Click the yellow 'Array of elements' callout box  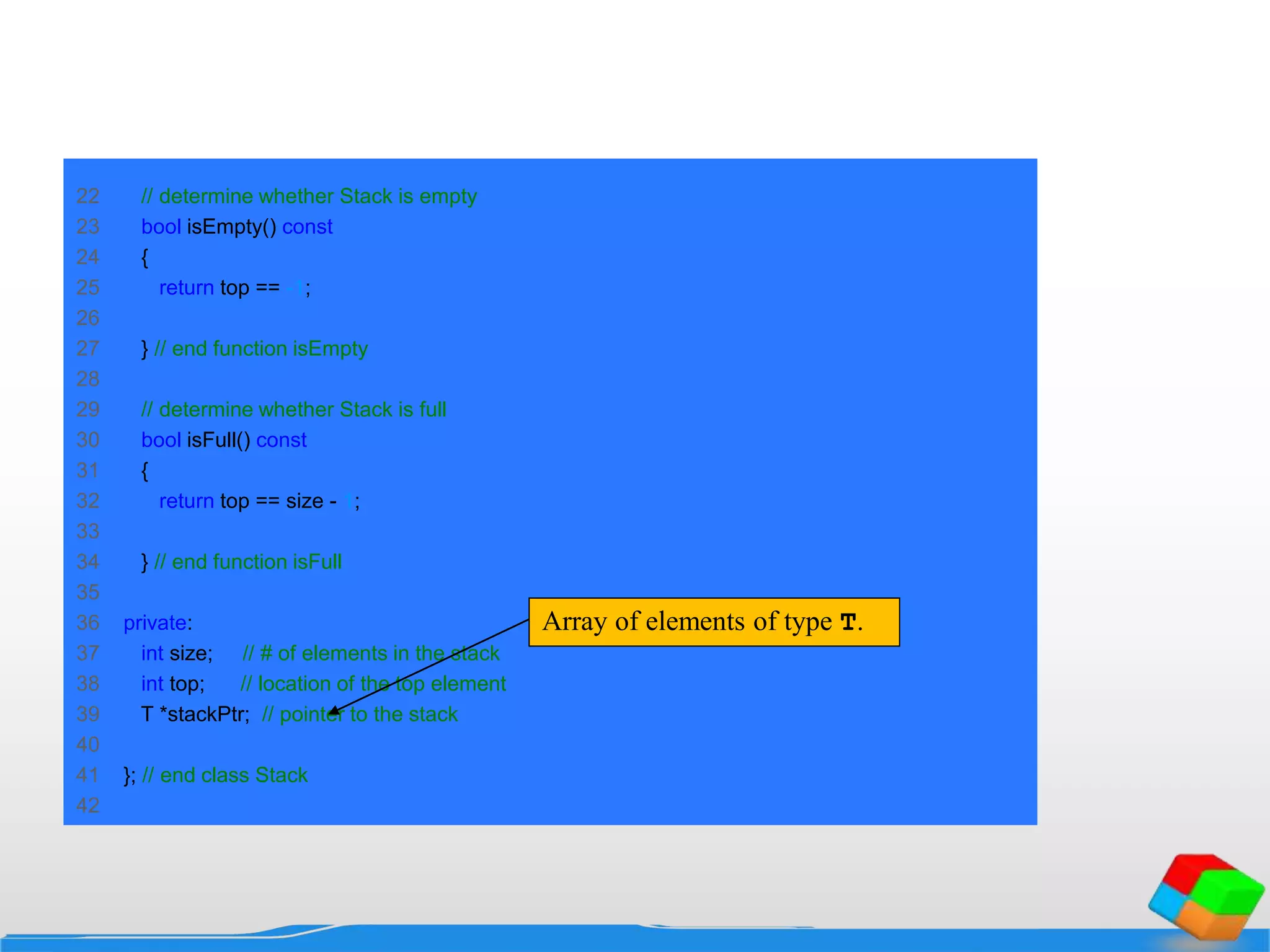(x=713, y=622)
